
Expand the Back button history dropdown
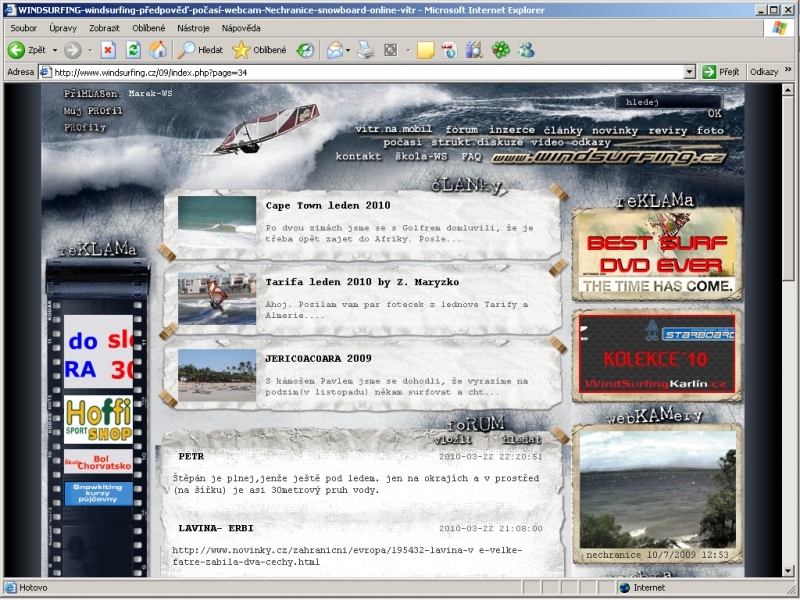[54, 50]
